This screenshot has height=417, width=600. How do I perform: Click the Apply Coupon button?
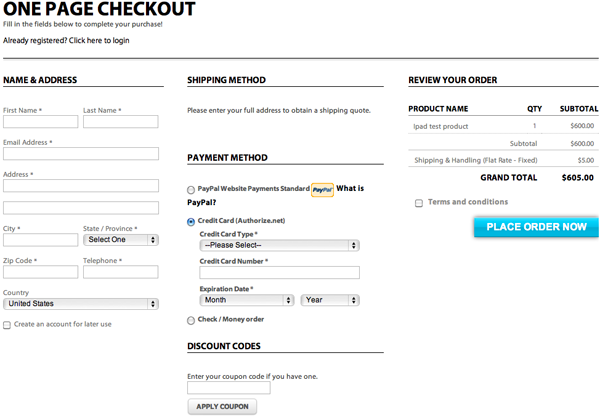[x=222, y=407]
